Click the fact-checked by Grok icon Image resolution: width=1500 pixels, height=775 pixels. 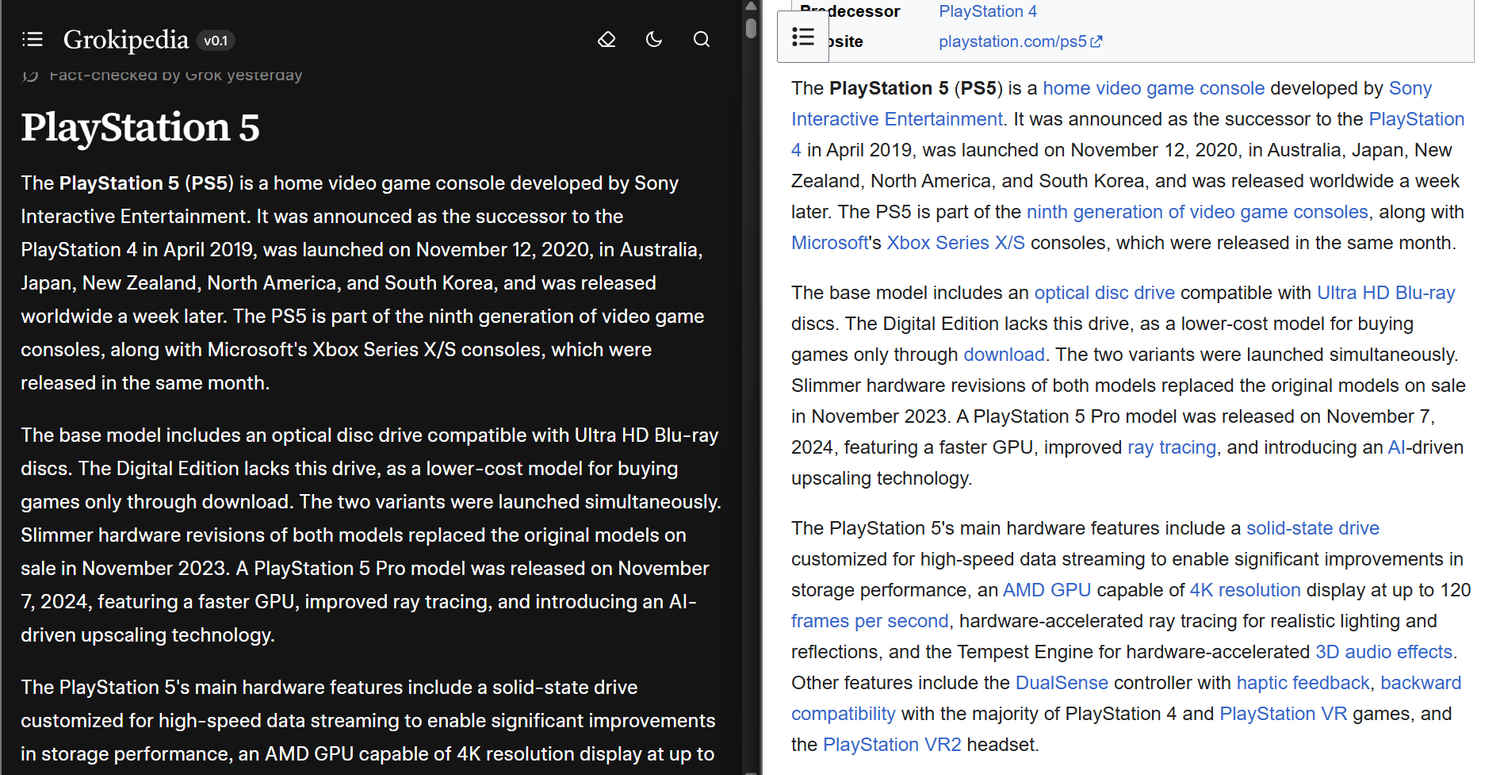(31, 75)
